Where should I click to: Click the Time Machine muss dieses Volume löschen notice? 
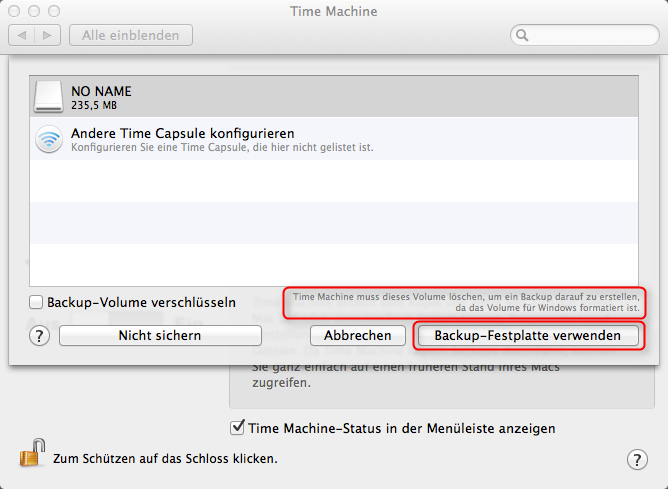click(466, 302)
